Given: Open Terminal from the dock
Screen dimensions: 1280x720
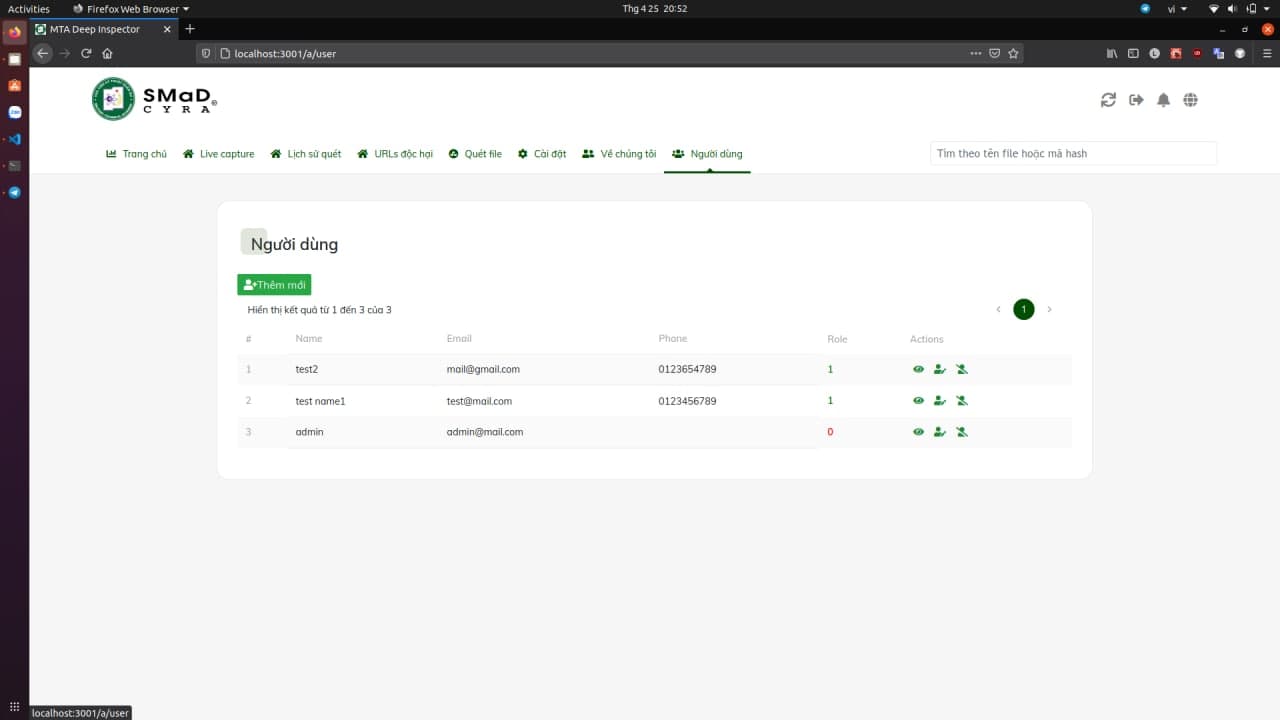Looking at the screenshot, I should 14,166.
